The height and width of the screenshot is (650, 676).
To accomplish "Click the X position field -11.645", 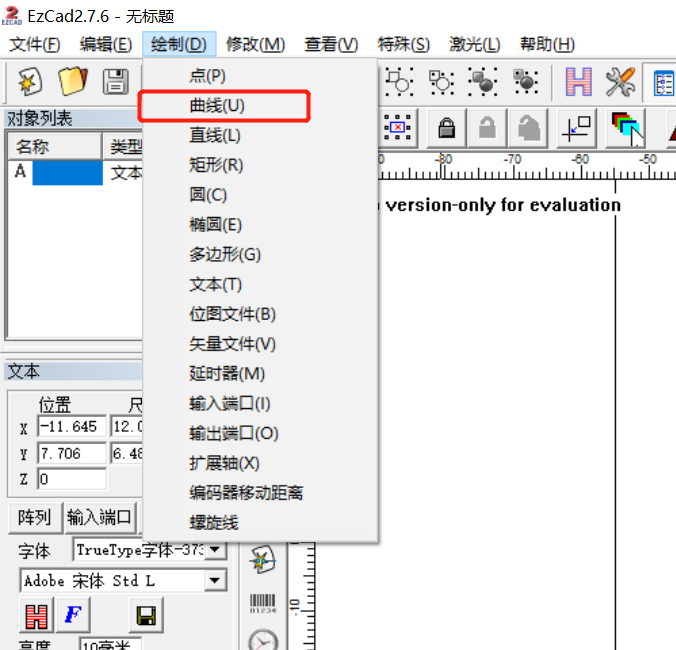I will 72,427.
